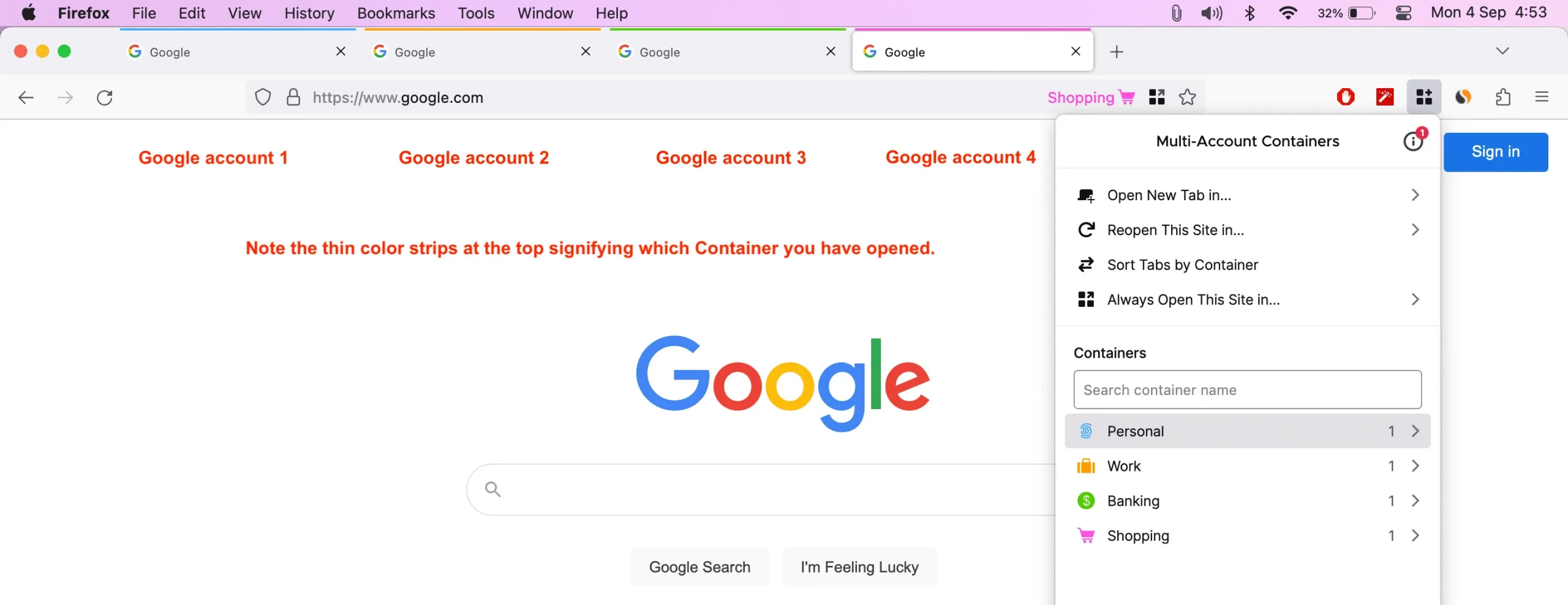
Task: Open the File menu
Action: click(x=144, y=13)
